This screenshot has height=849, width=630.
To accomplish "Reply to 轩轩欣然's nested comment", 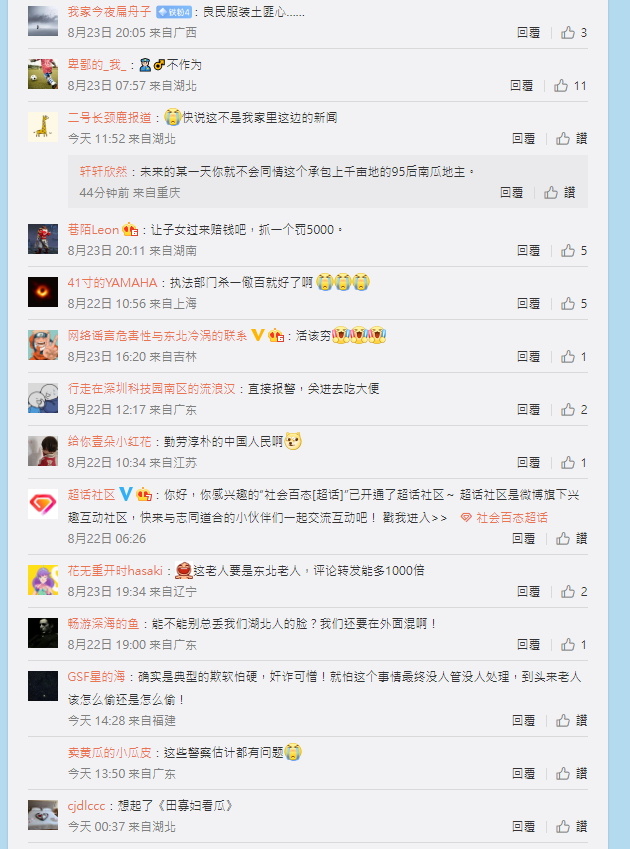I will click(511, 192).
